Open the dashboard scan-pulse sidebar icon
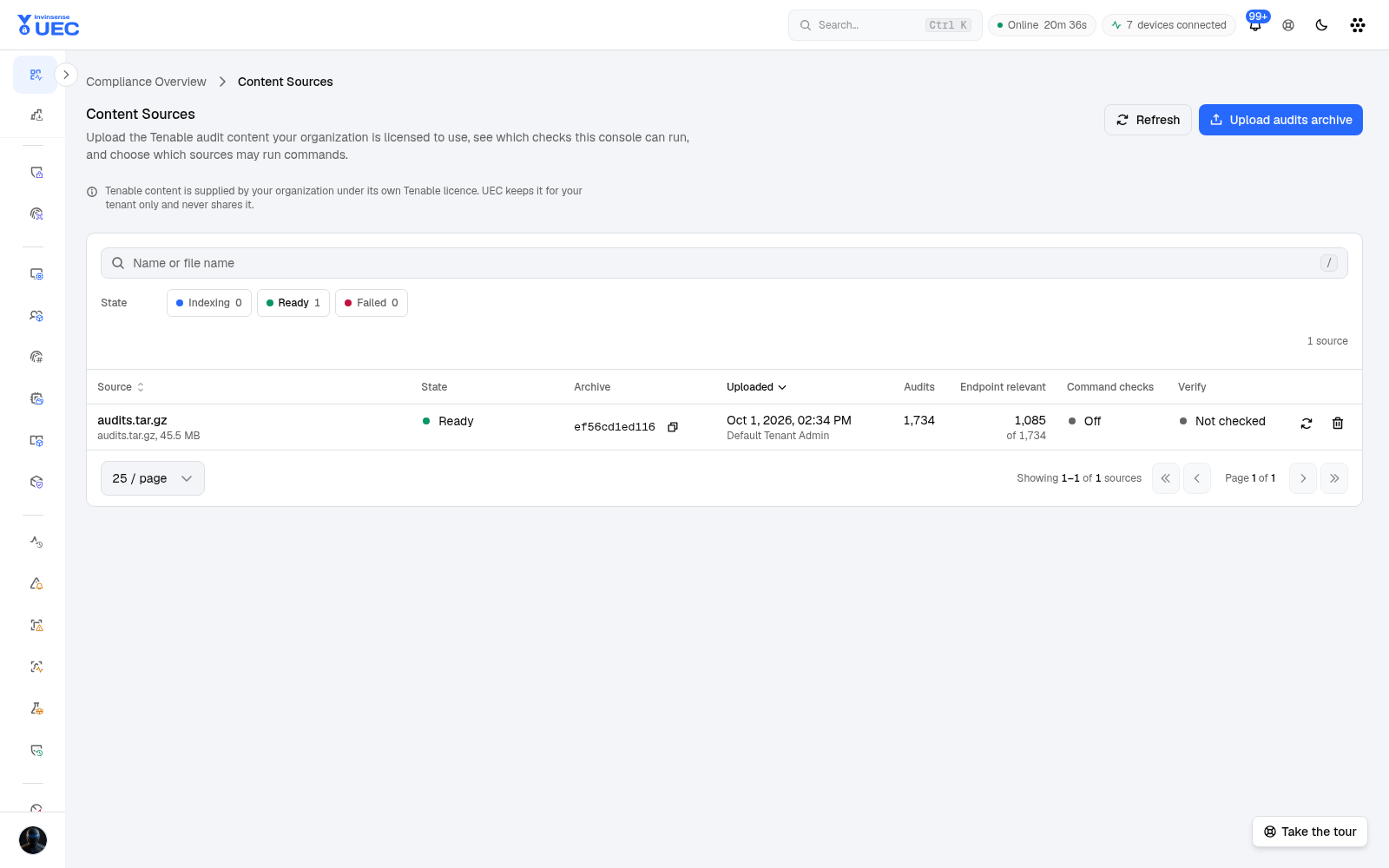Image resolution: width=1389 pixels, height=868 pixels. 36,75
